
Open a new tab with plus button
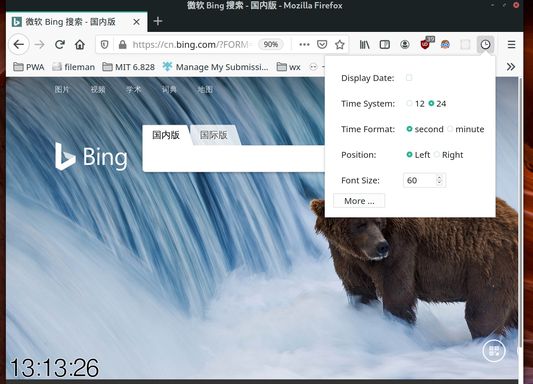coord(158,21)
